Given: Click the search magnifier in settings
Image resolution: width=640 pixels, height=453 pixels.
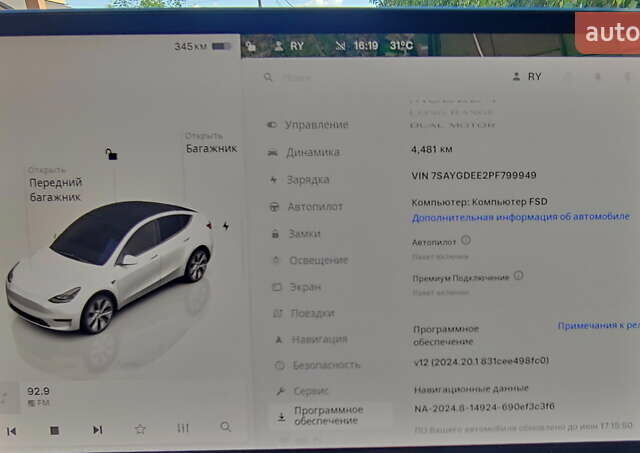Looking at the screenshot, I should coord(268,77).
